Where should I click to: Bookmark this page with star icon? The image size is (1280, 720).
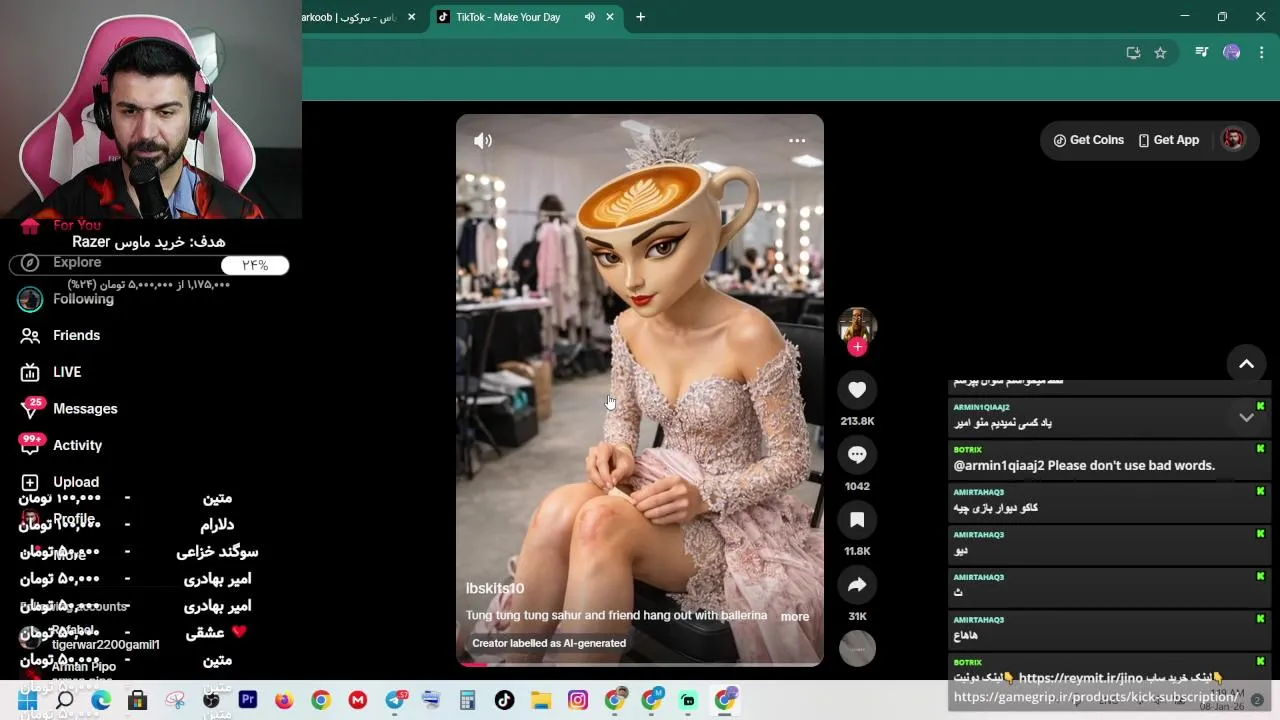click(x=1160, y=53)
